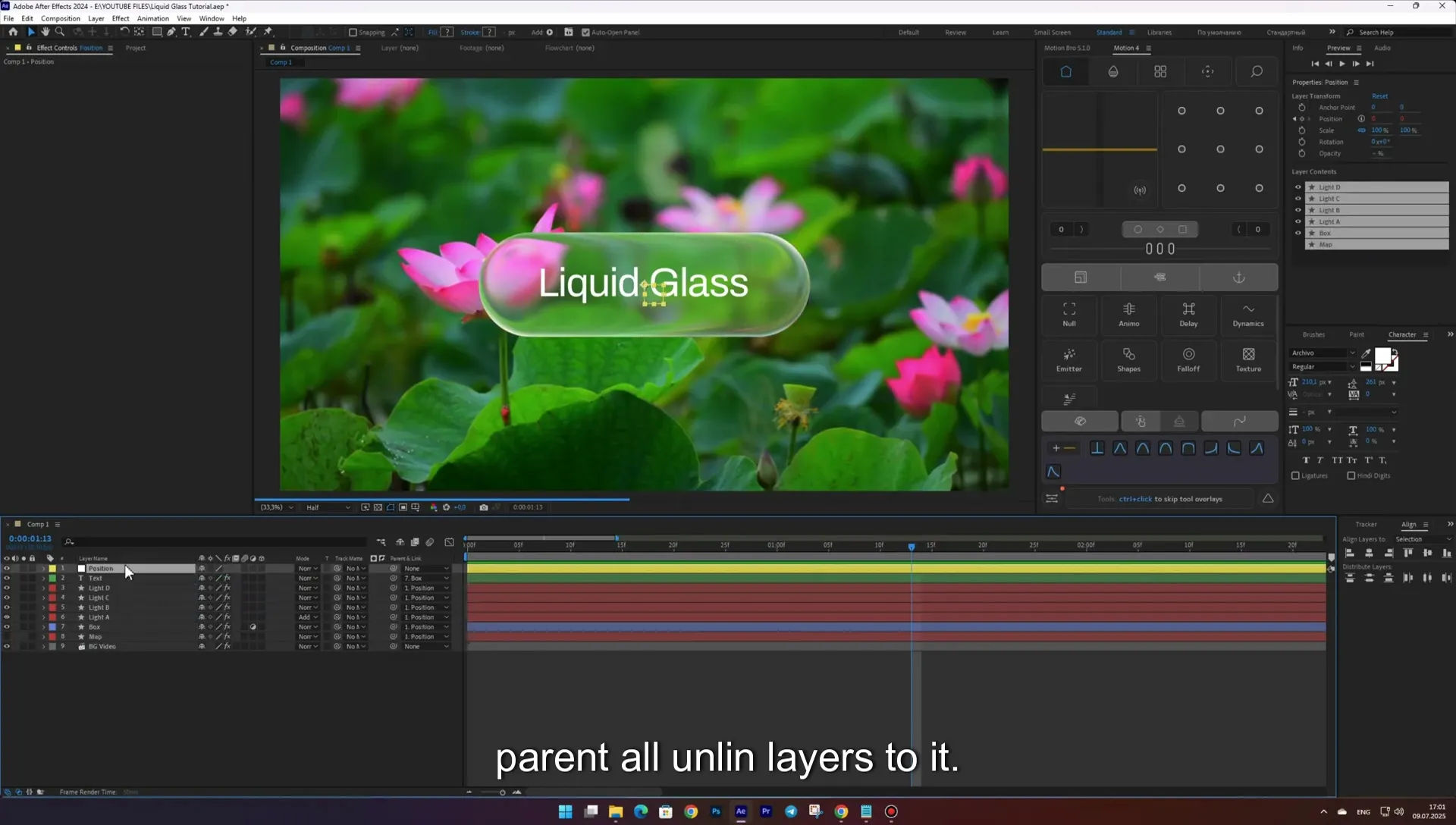1456x825 pixels.
Task: Switch to the Tracker panel tab
Action: pyautogui.click(x=1366, y=525)
